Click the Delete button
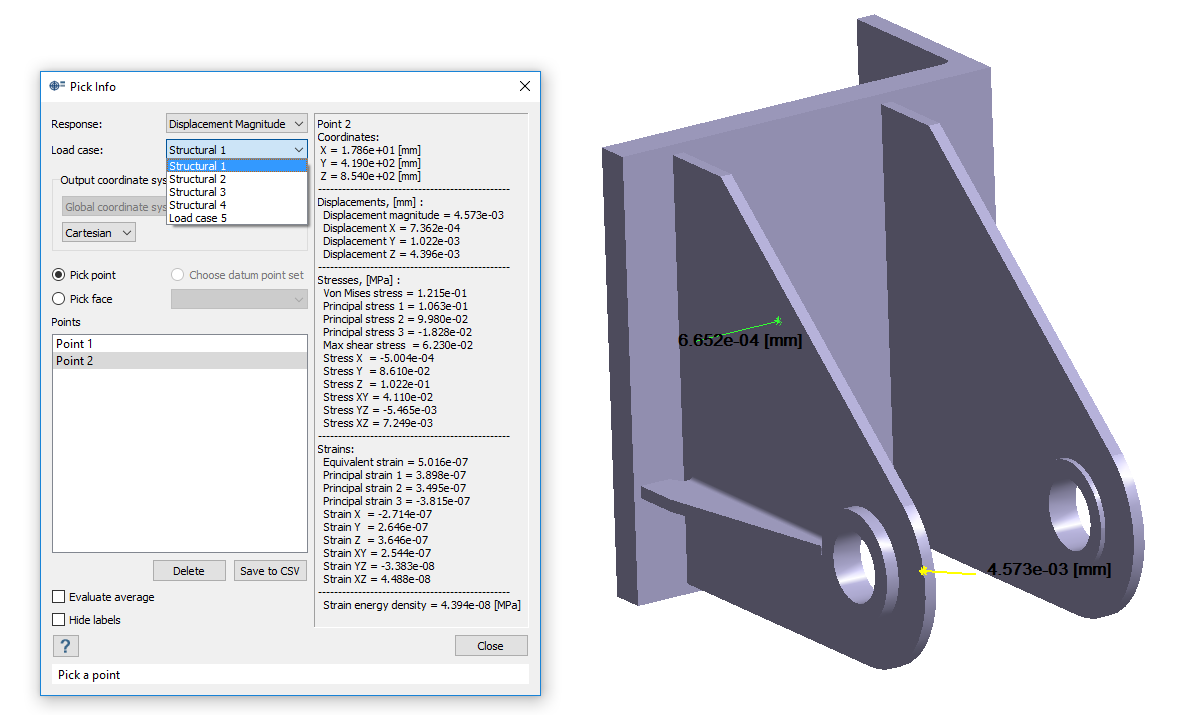 coord(189,571)
